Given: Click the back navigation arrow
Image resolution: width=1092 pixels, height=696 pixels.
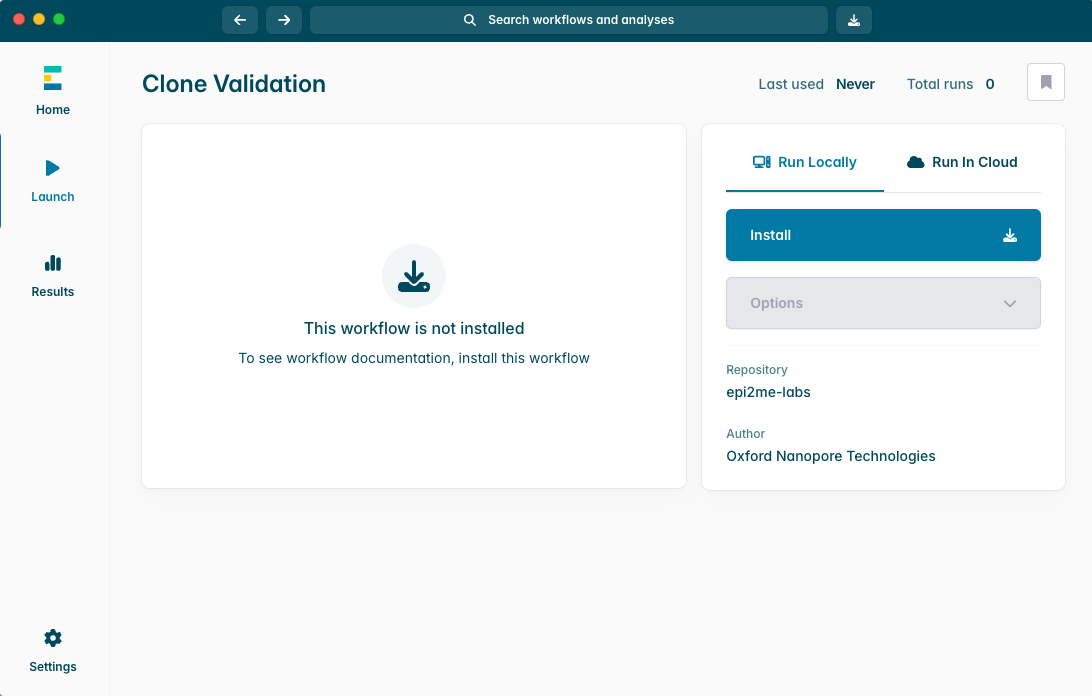Looking at the screenshot, I should tap(239, 19).
